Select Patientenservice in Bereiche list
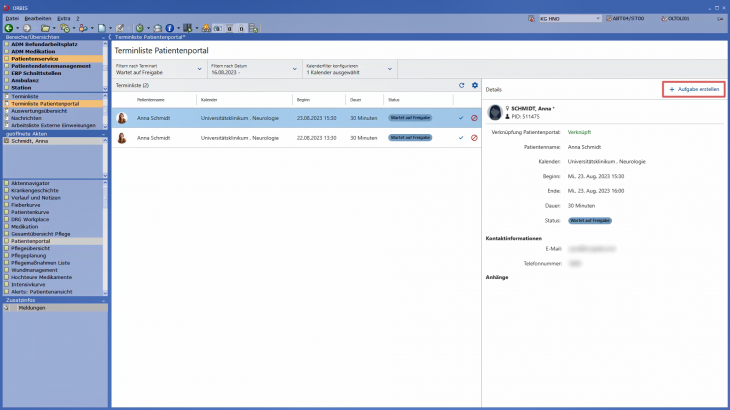This screenshot has height=410, width=730. click(x=40, y=59)
